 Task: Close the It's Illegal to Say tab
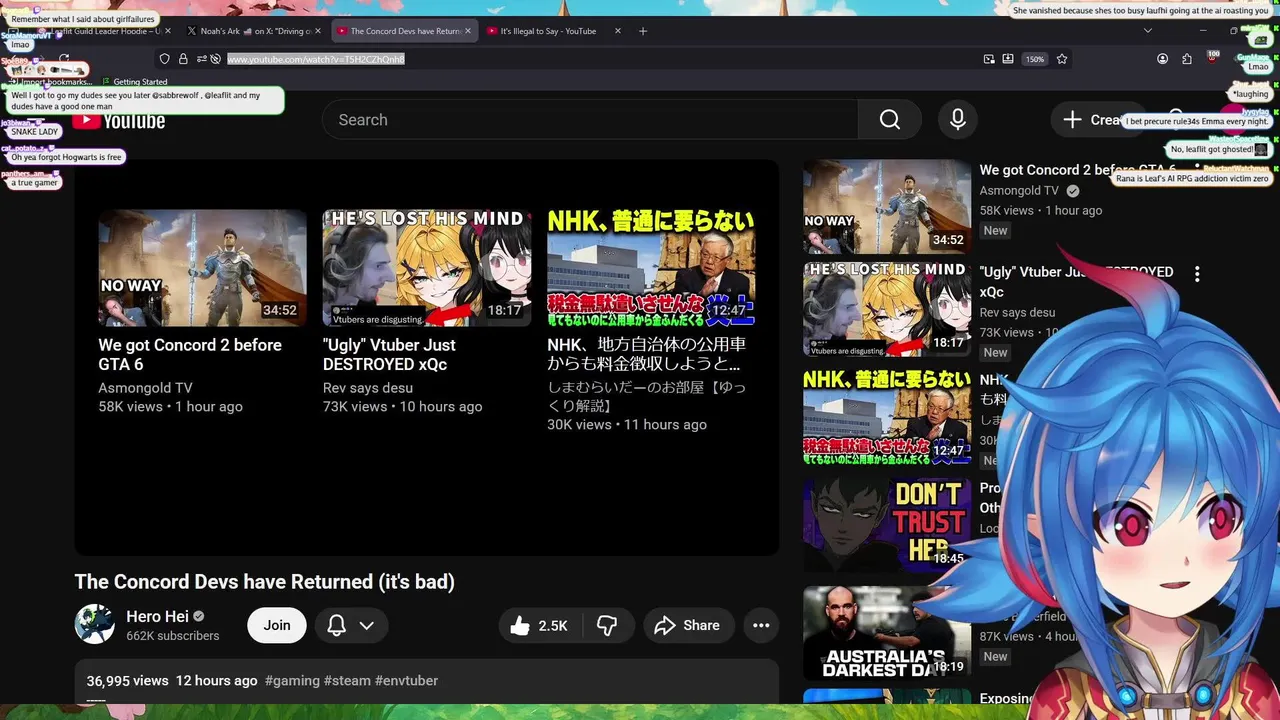coord(617,31)
